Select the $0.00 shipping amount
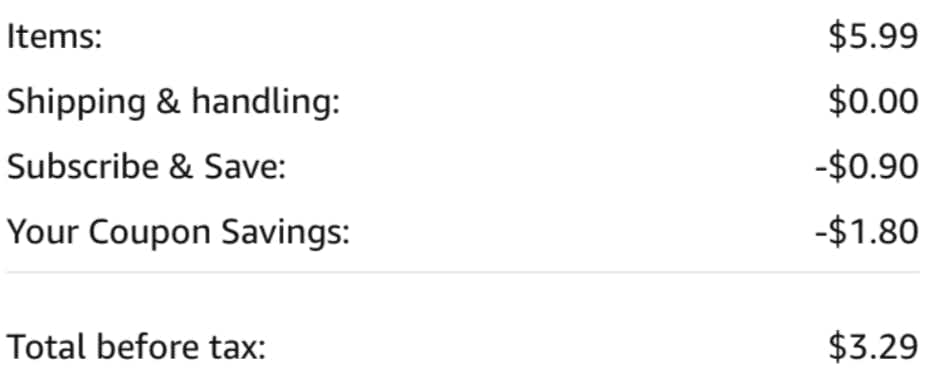This screenshot has width=931, height=371. pos(874,102)
